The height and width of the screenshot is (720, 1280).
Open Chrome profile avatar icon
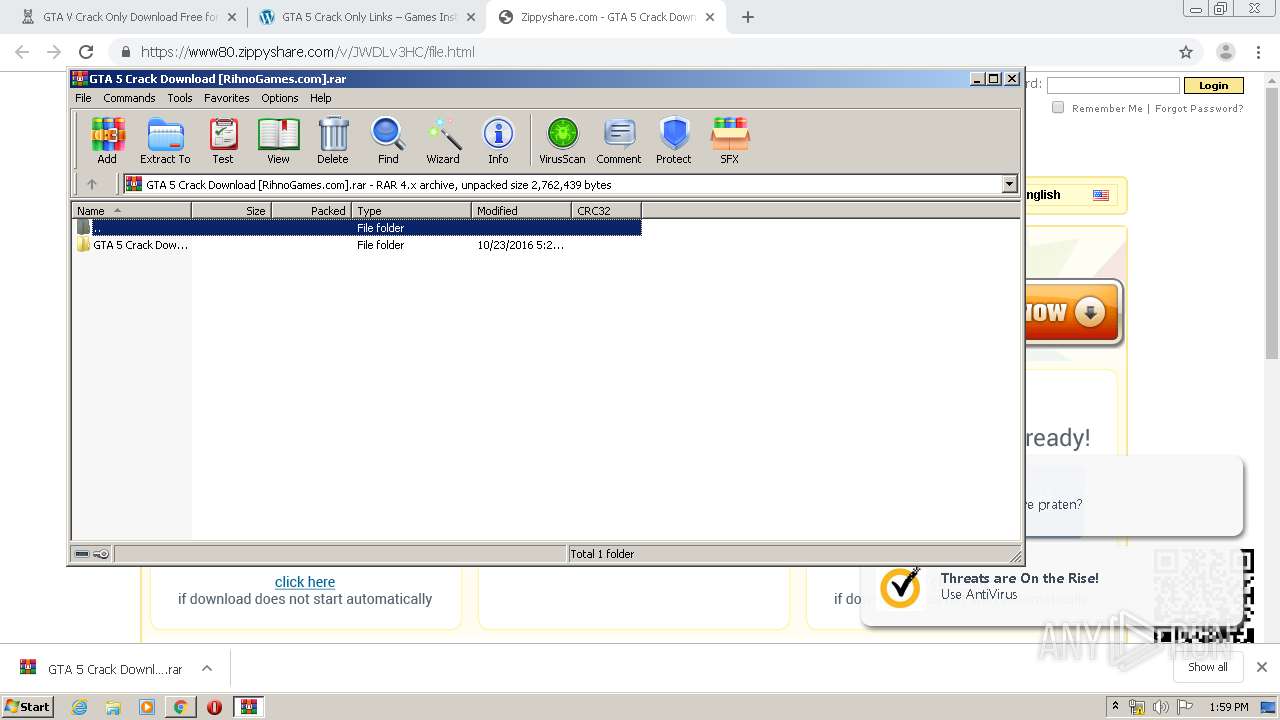pos(1225,52)
